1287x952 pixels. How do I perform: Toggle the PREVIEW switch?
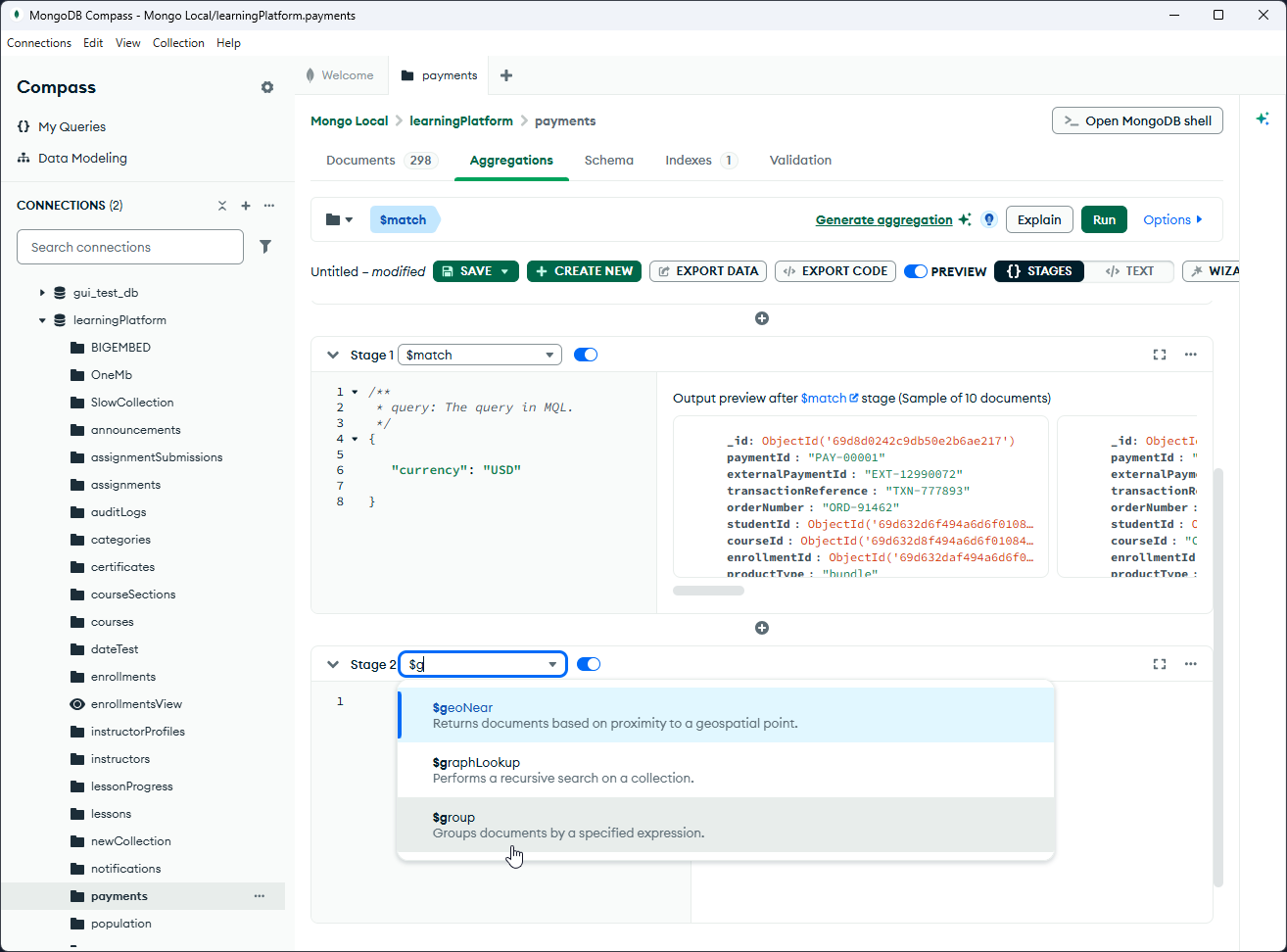[x=916, y=271]
